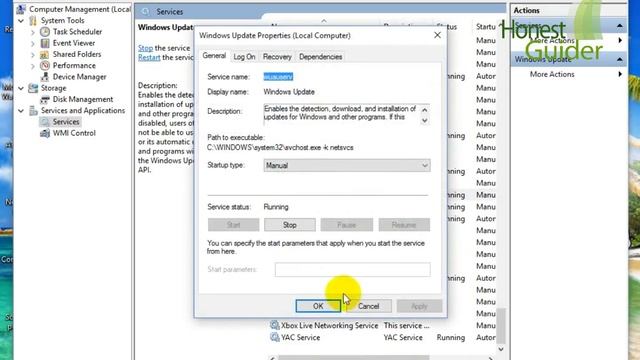The image size is (640, 360).
Task: Open the Startup type dropdown
Action: pyautogui.click(x=347, y=165)
